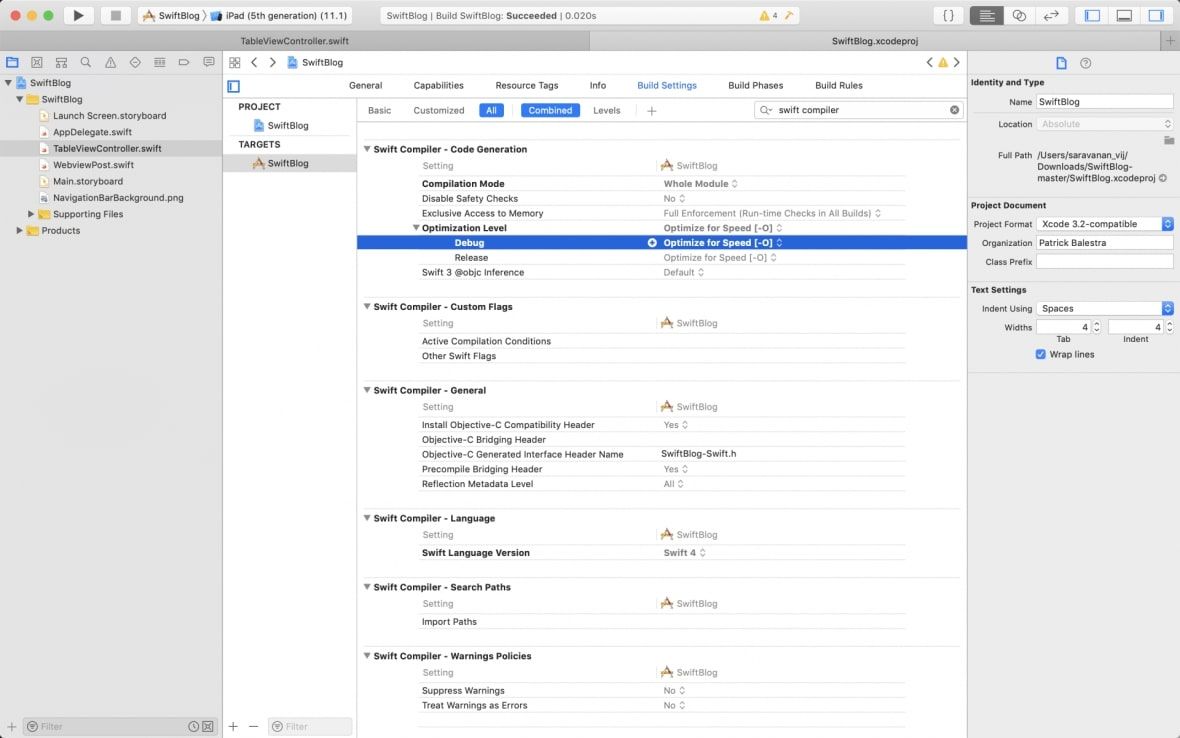This screenshot has width=1180, height=738.
Task: Select the All settings filter
Action: [x=491, y=111]
